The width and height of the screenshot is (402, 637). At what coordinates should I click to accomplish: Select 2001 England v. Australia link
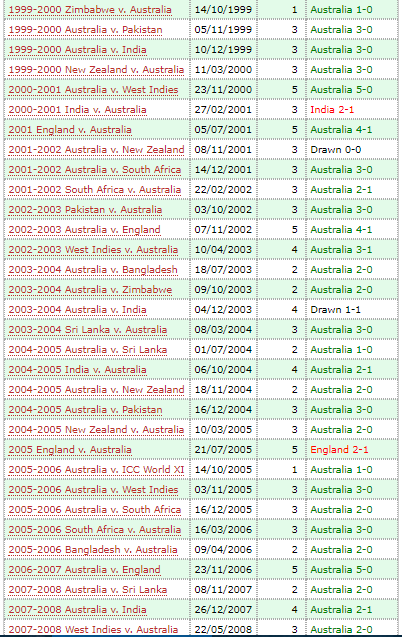tap(70, 130)
